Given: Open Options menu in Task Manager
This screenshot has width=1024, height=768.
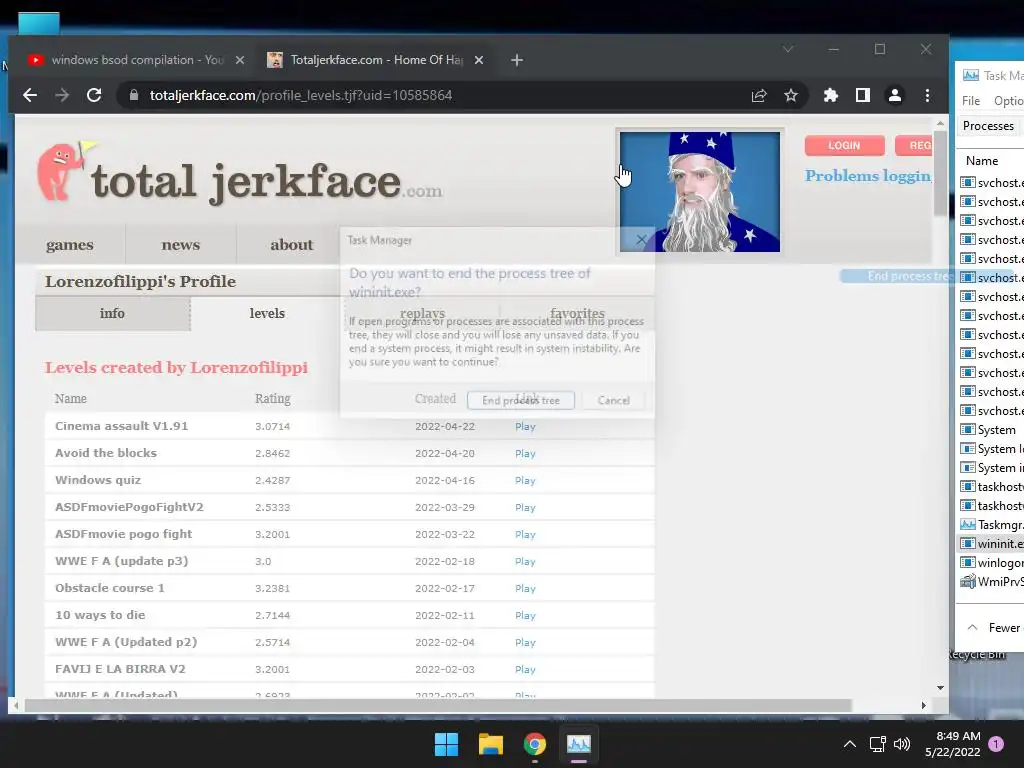Looking at the screenshot, I should (x=1008, y=101).
